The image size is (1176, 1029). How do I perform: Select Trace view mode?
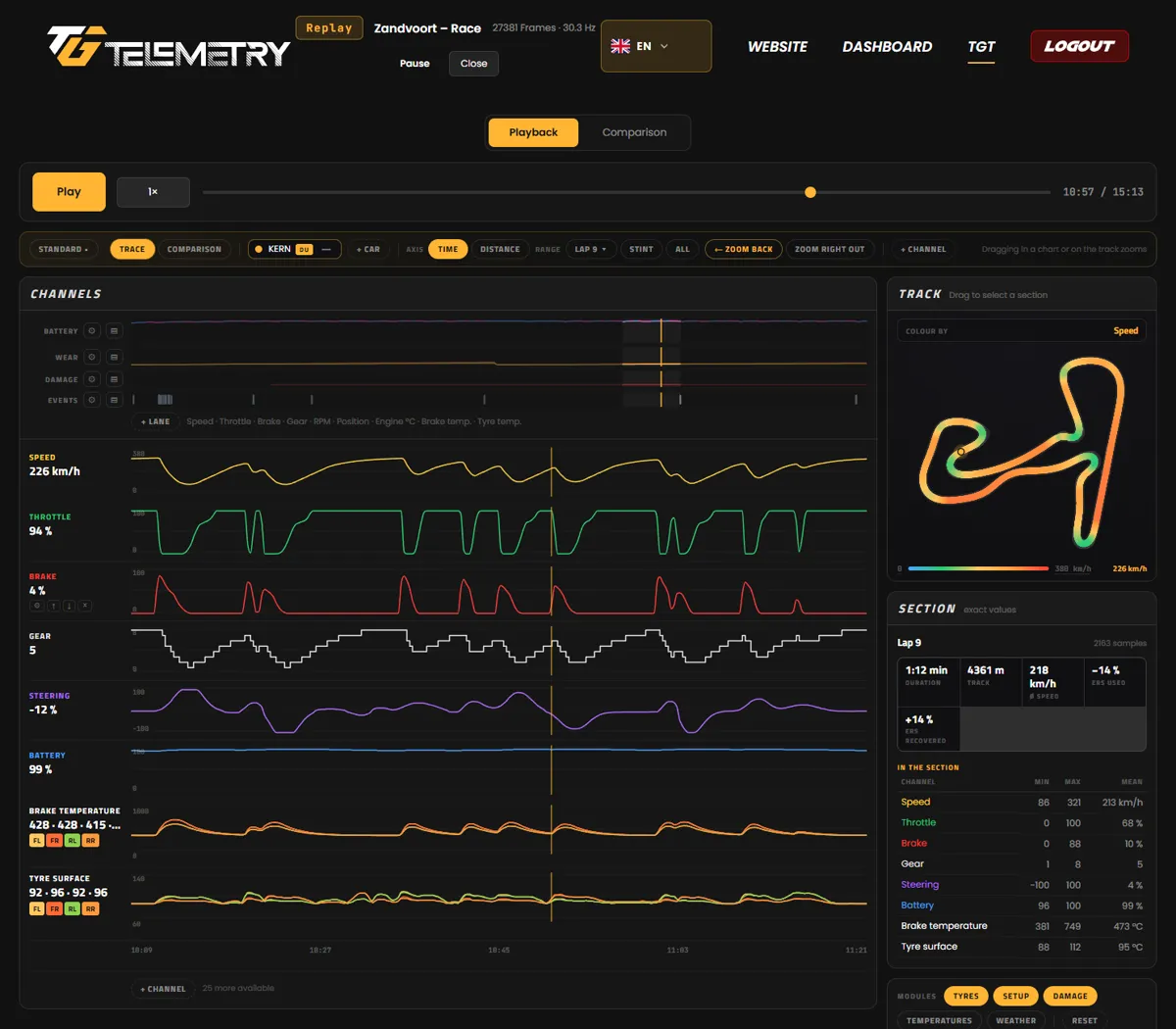[x=132, y=249]
